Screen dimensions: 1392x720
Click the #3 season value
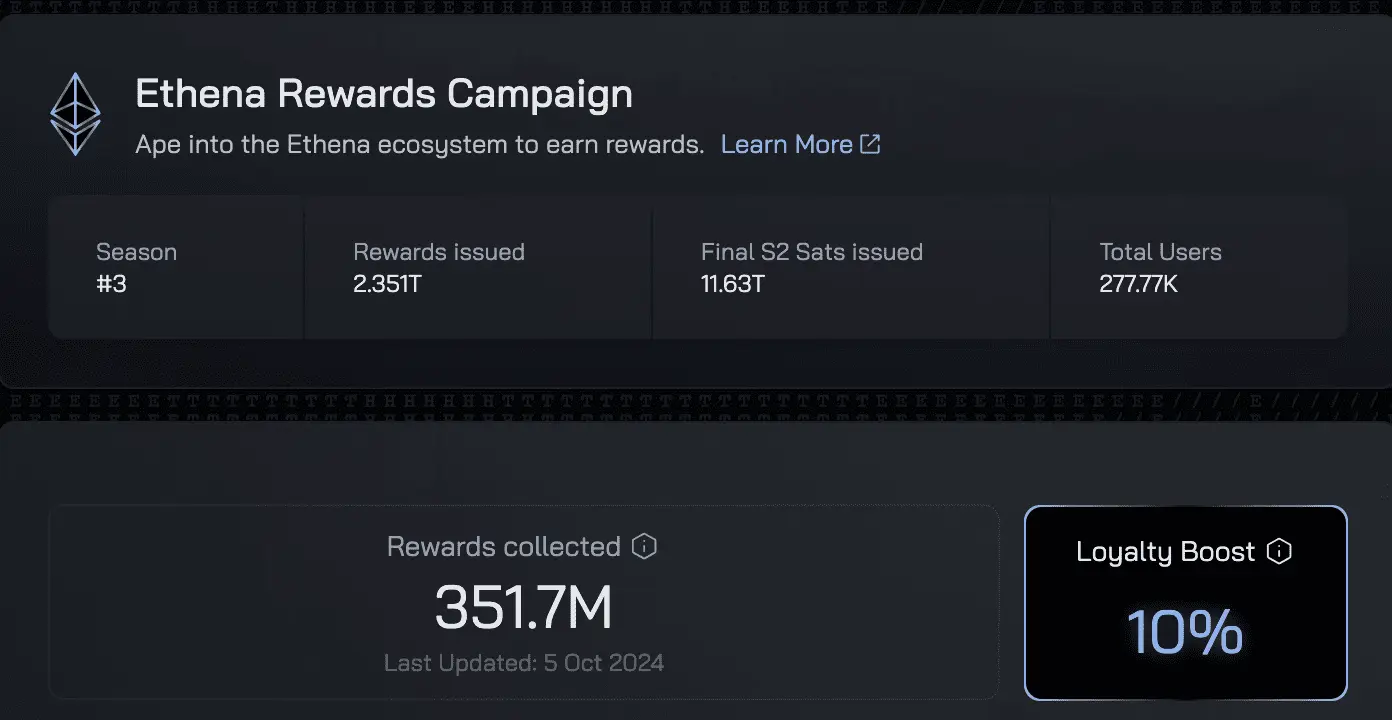pos(111,284)
